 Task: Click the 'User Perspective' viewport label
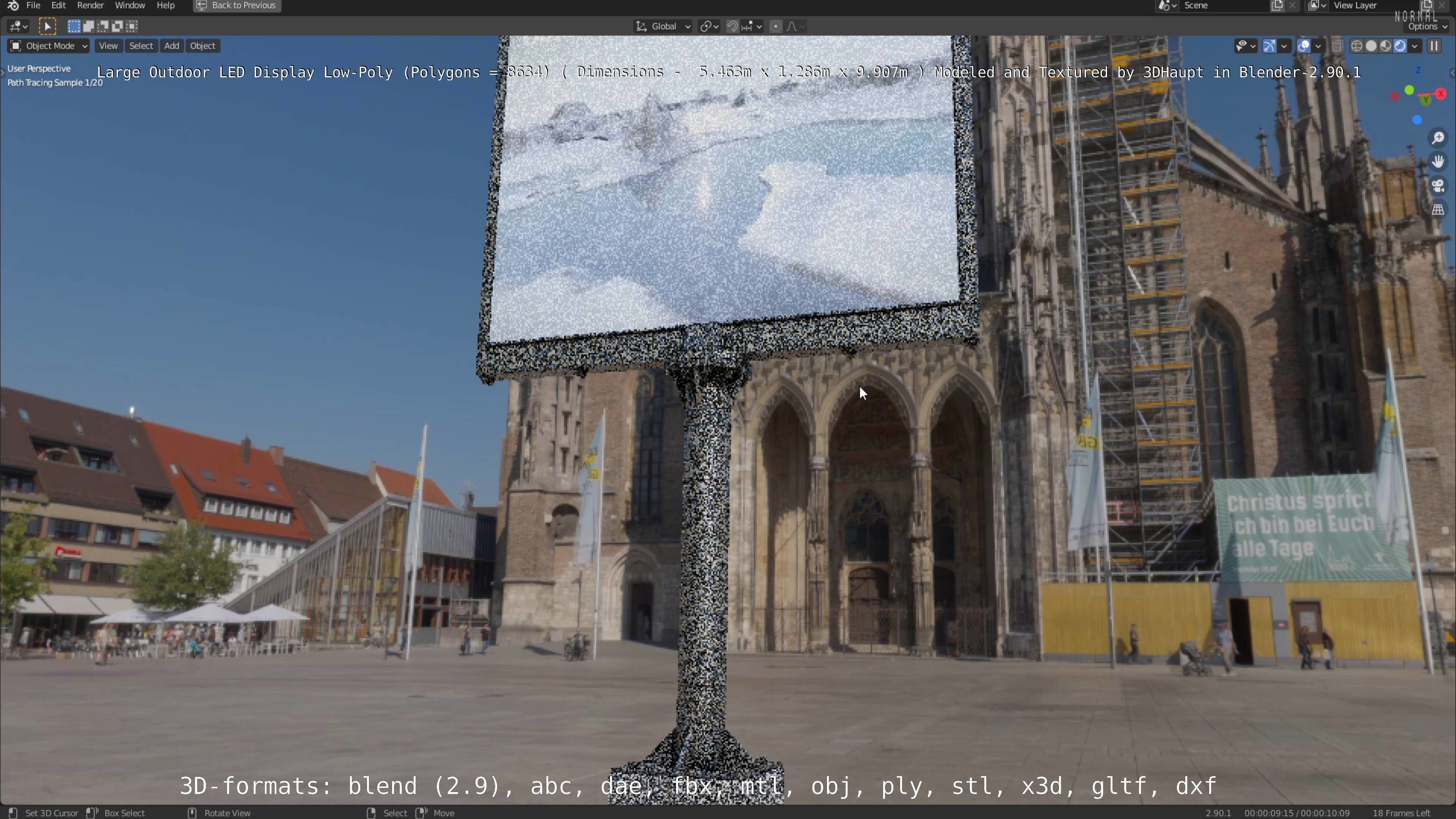click(39, 68)
